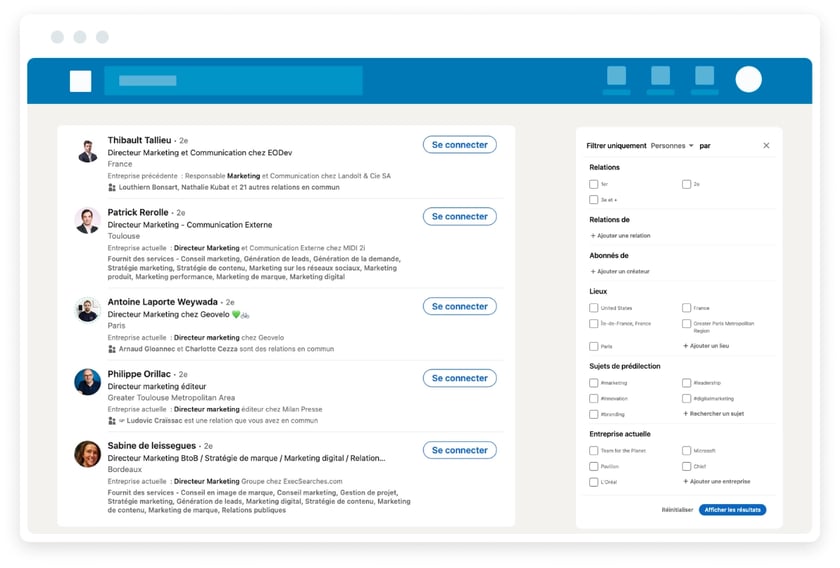Open Philippe Orillac's profile name link

pyautogui.click(x=138, y=374)
